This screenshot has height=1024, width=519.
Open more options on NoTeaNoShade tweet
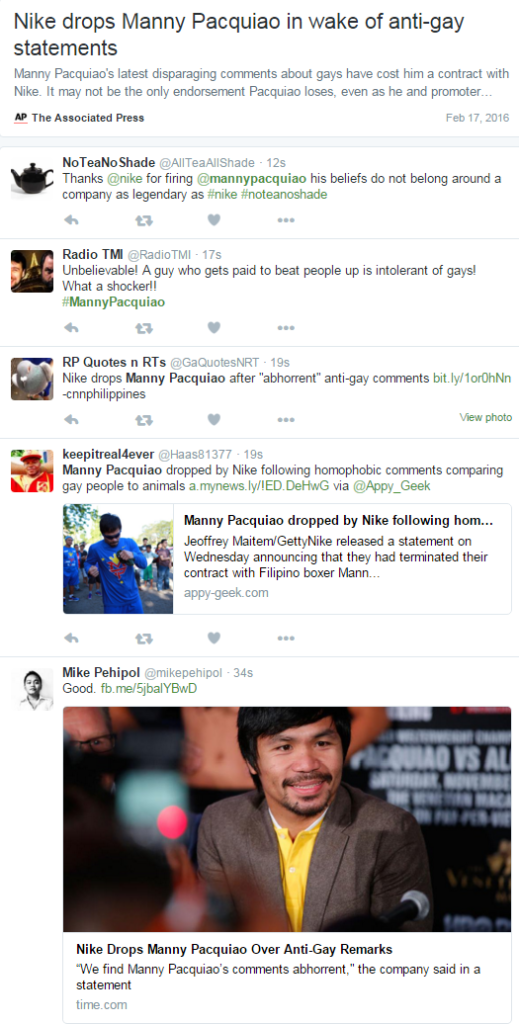[285, 220]
